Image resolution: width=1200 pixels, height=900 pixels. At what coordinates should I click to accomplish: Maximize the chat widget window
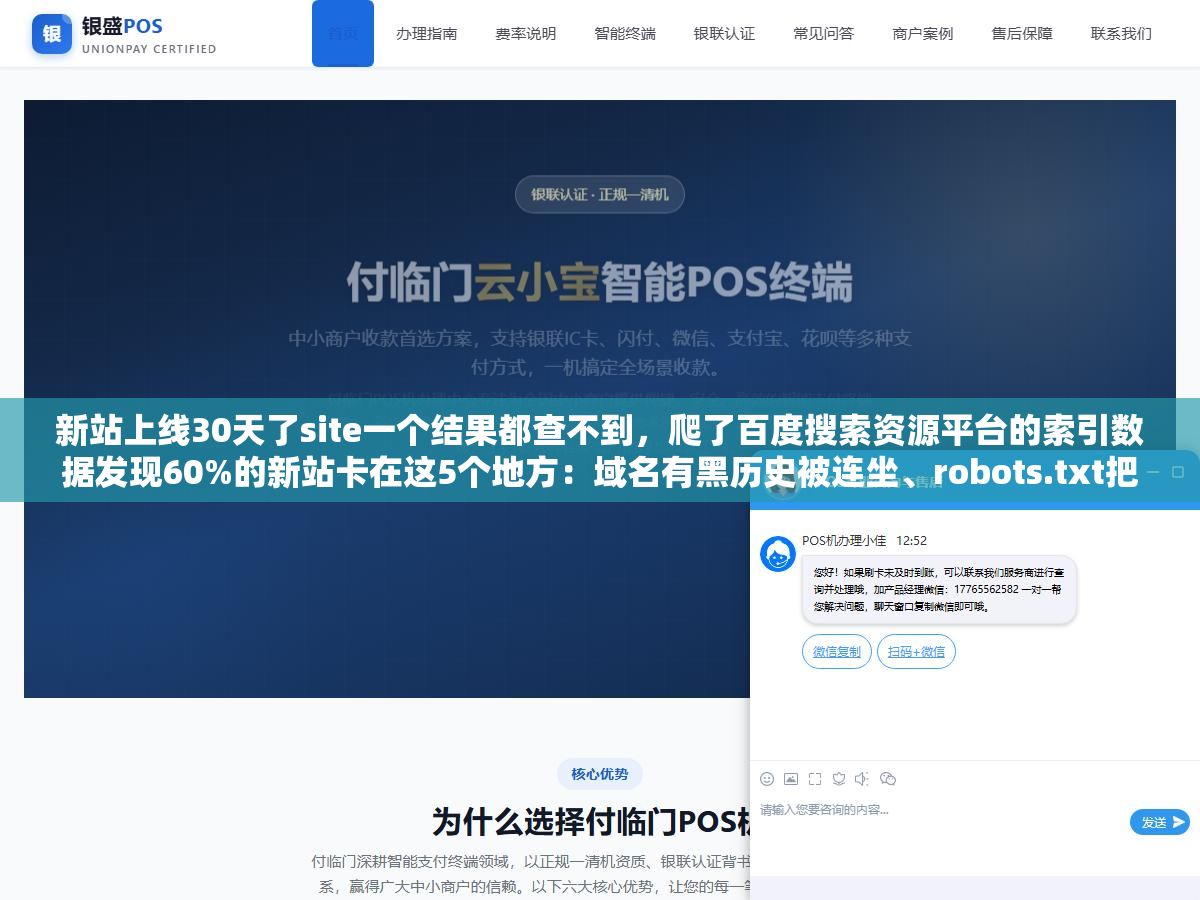[1178, 470]
